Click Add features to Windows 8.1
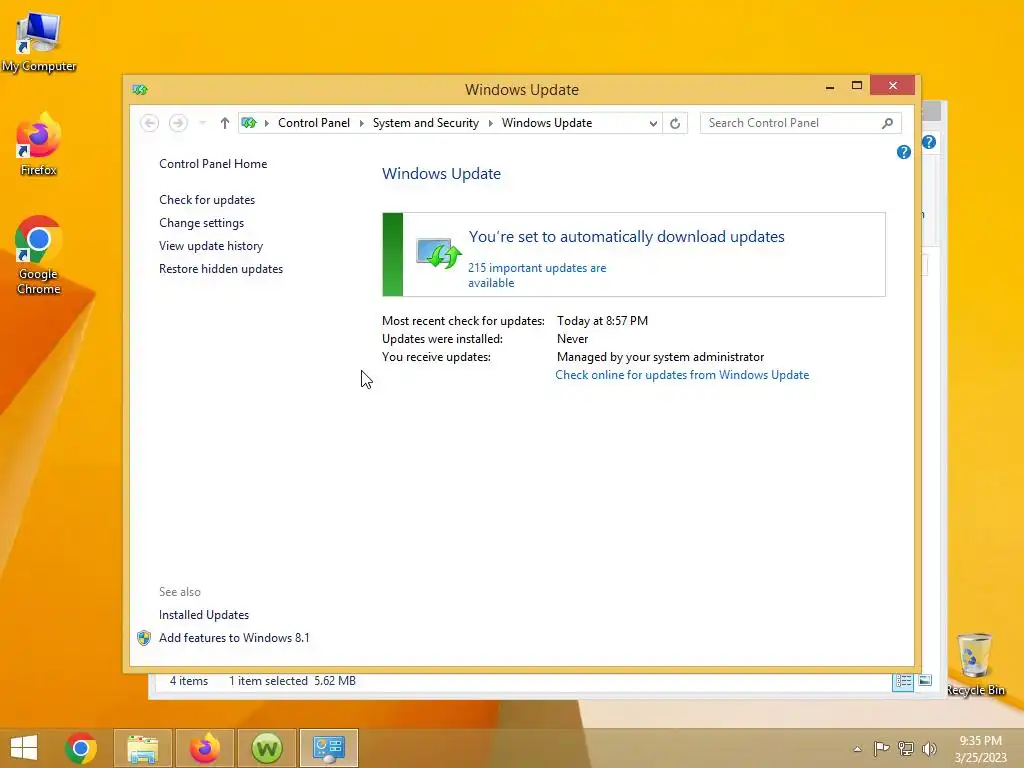This screenshot has height=768, width=1024. click(234, 637)
